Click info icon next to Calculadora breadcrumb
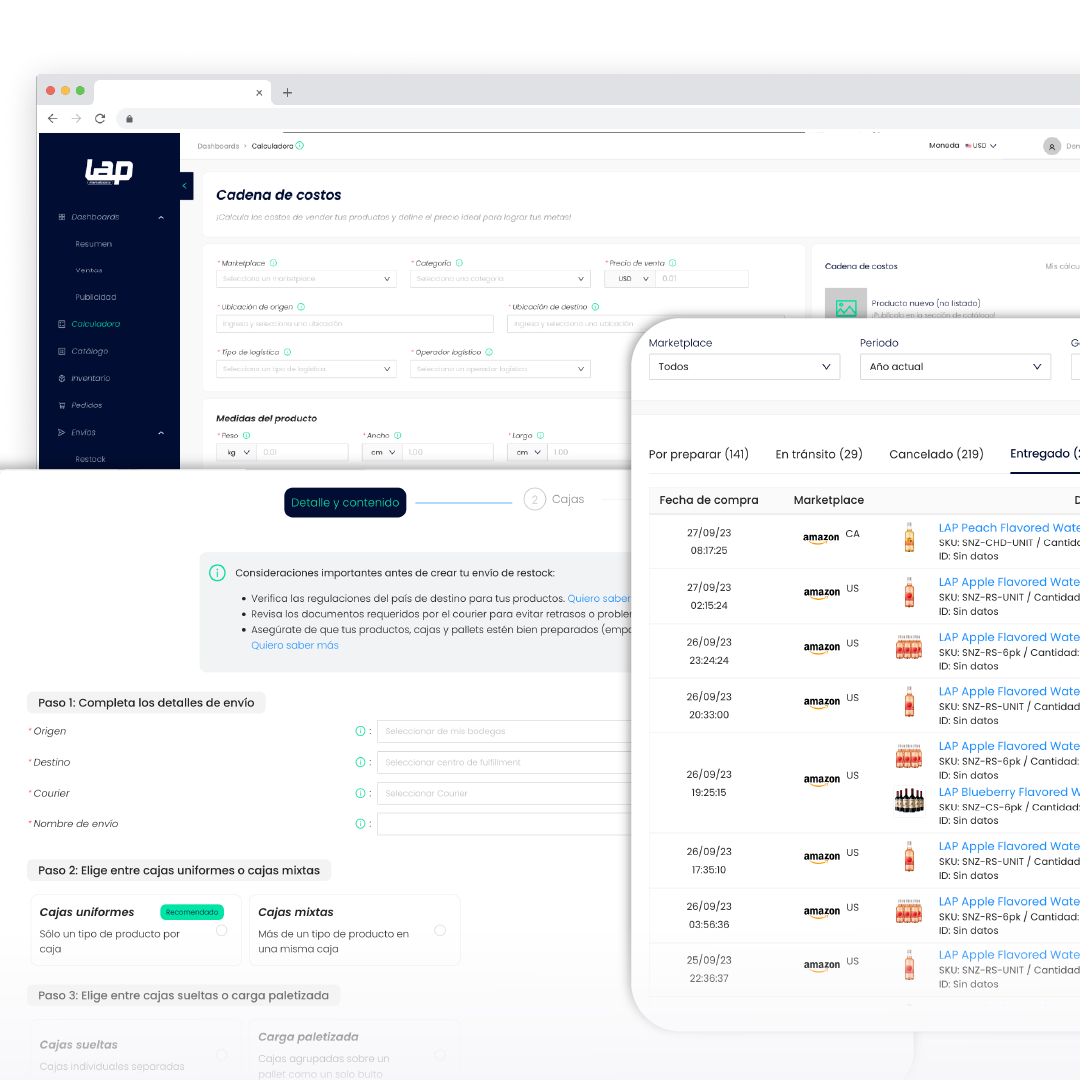This screenshot has height=1080, width=1080. click(x=300, y=145)
